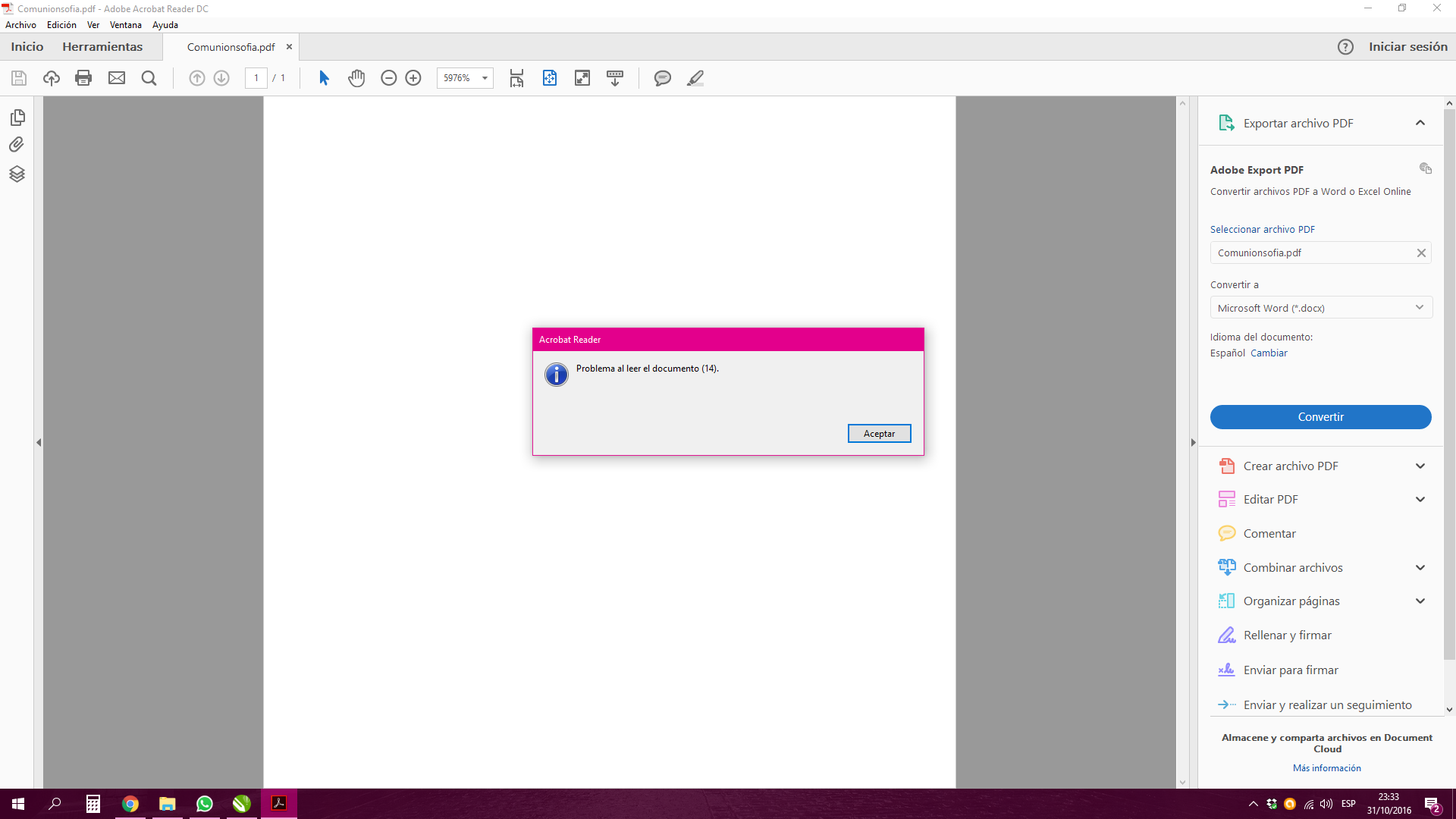Close the Comunionsofia.pdf tab
This screenshot has width=1456, height=819.
pyautogui.click(x=289, y=47)
